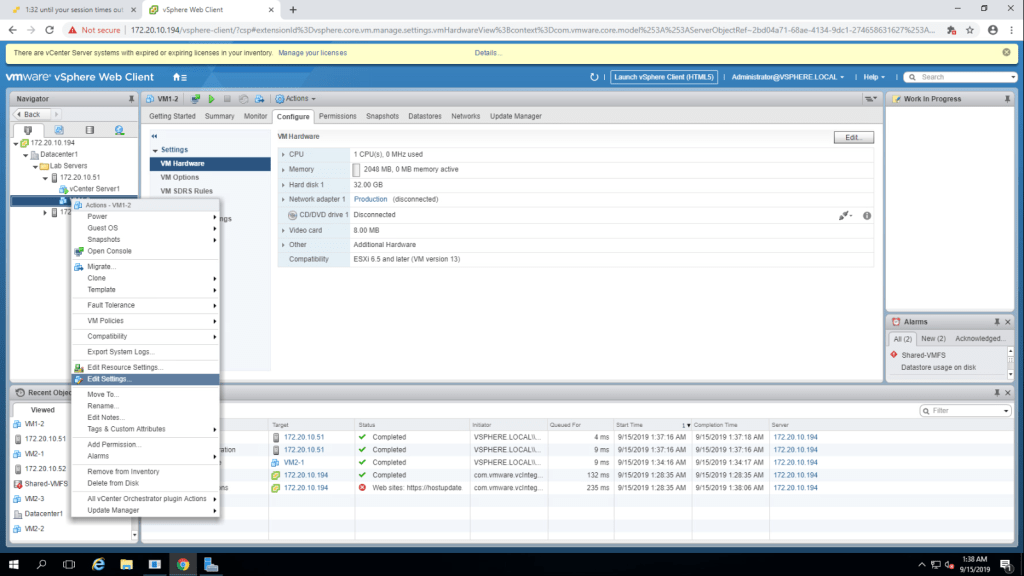Open the Hosts and Clusters navigator icon
Image resolution: width=1024 pixels, height=576 pixels.
click(28, 130)
